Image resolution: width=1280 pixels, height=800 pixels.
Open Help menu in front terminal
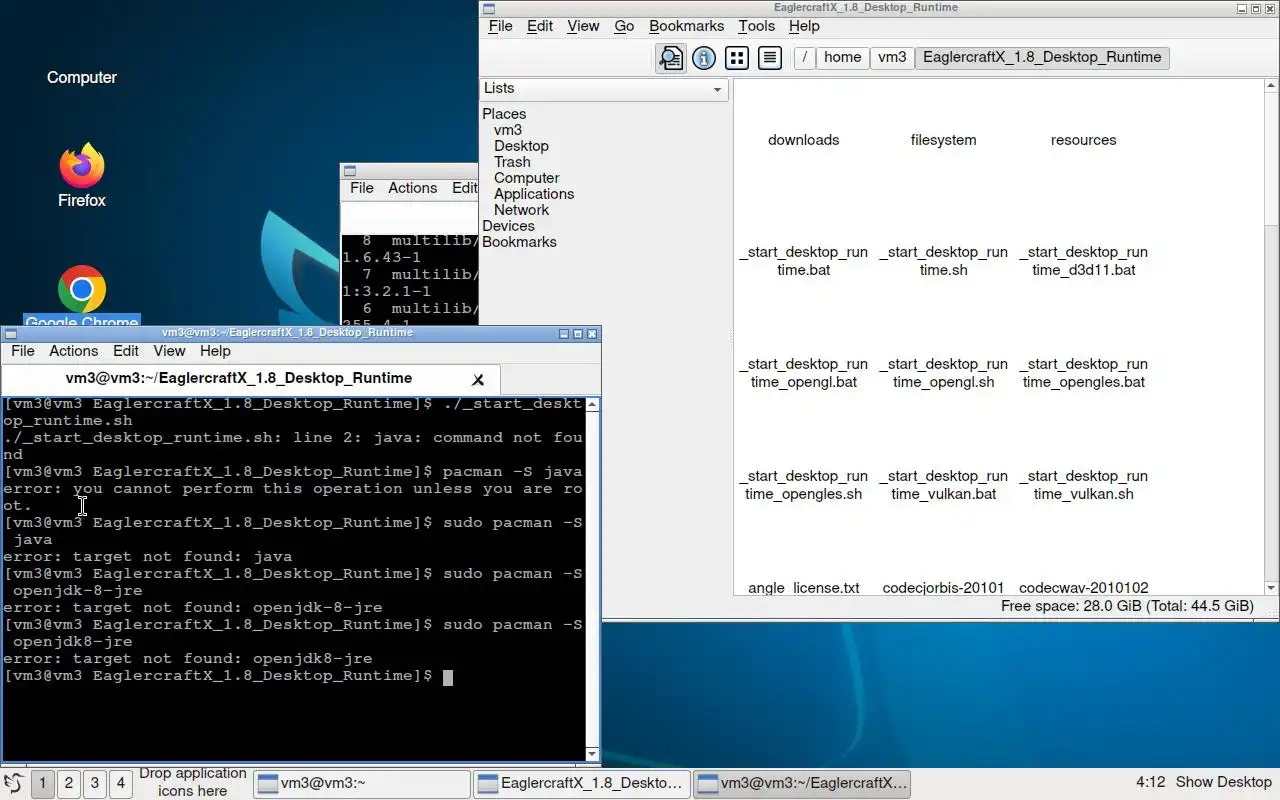pos(215,351)
